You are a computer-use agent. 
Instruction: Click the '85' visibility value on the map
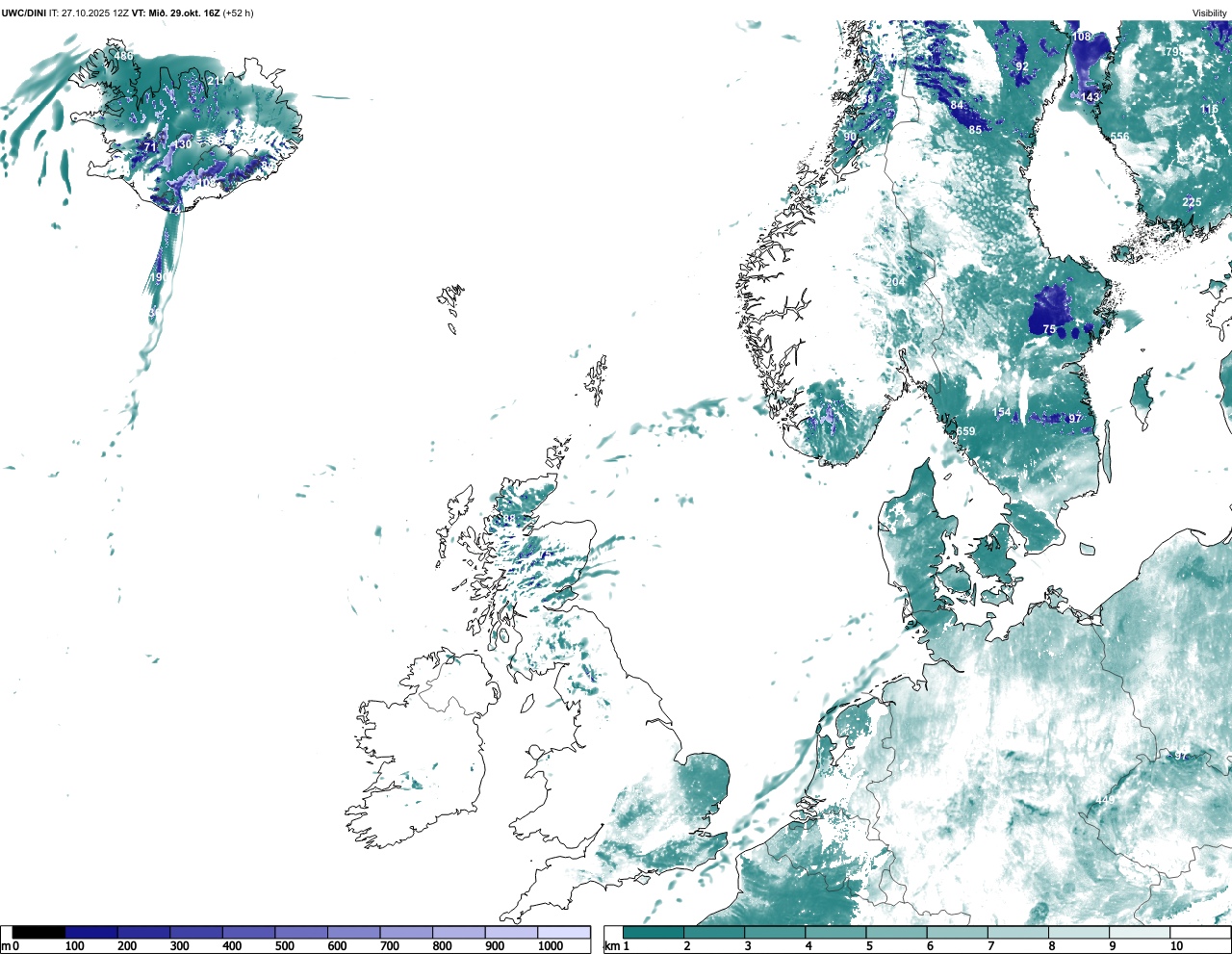click(x=975, y=129)
